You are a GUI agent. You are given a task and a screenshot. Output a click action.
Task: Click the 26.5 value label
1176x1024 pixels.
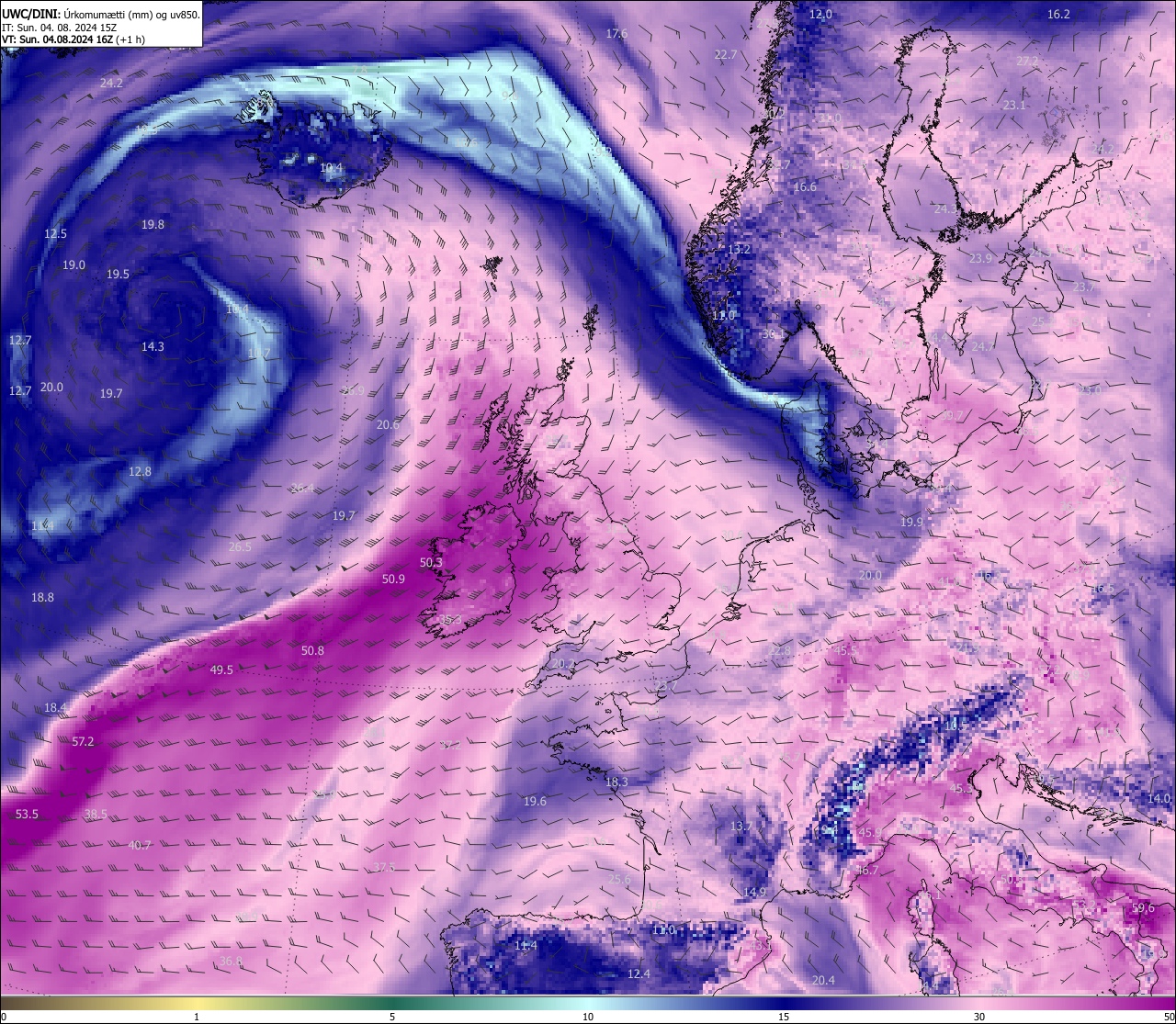tap(239, 546)
